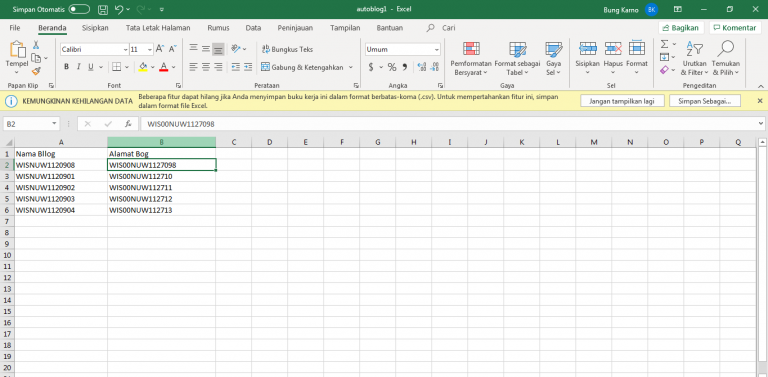The height and width of the screenshot is (377, 768).
Task: Select the Format Painter brush icon
Action: (36, 71)
